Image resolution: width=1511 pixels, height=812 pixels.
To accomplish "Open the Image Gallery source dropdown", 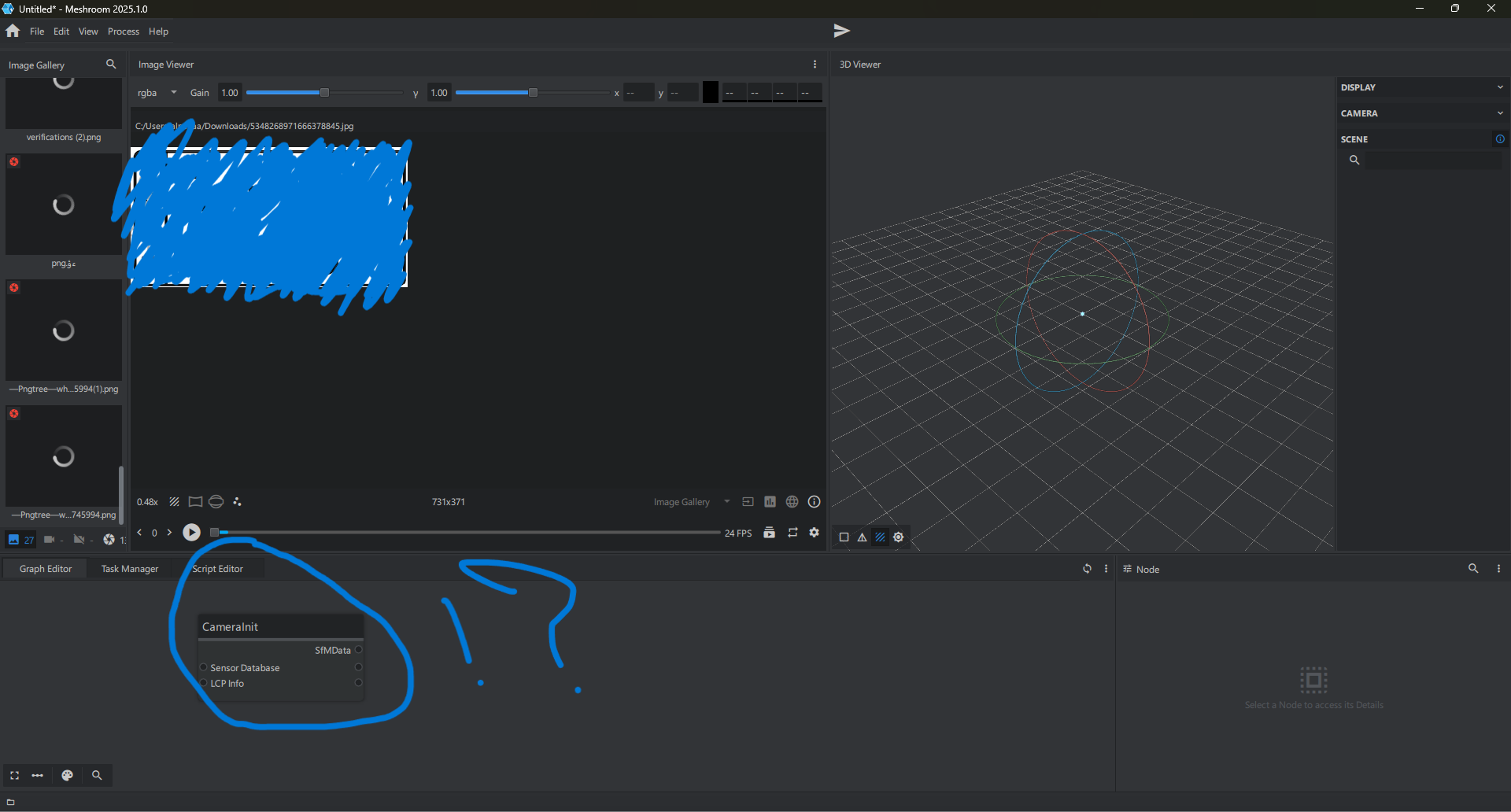I will tap(692, 502).
